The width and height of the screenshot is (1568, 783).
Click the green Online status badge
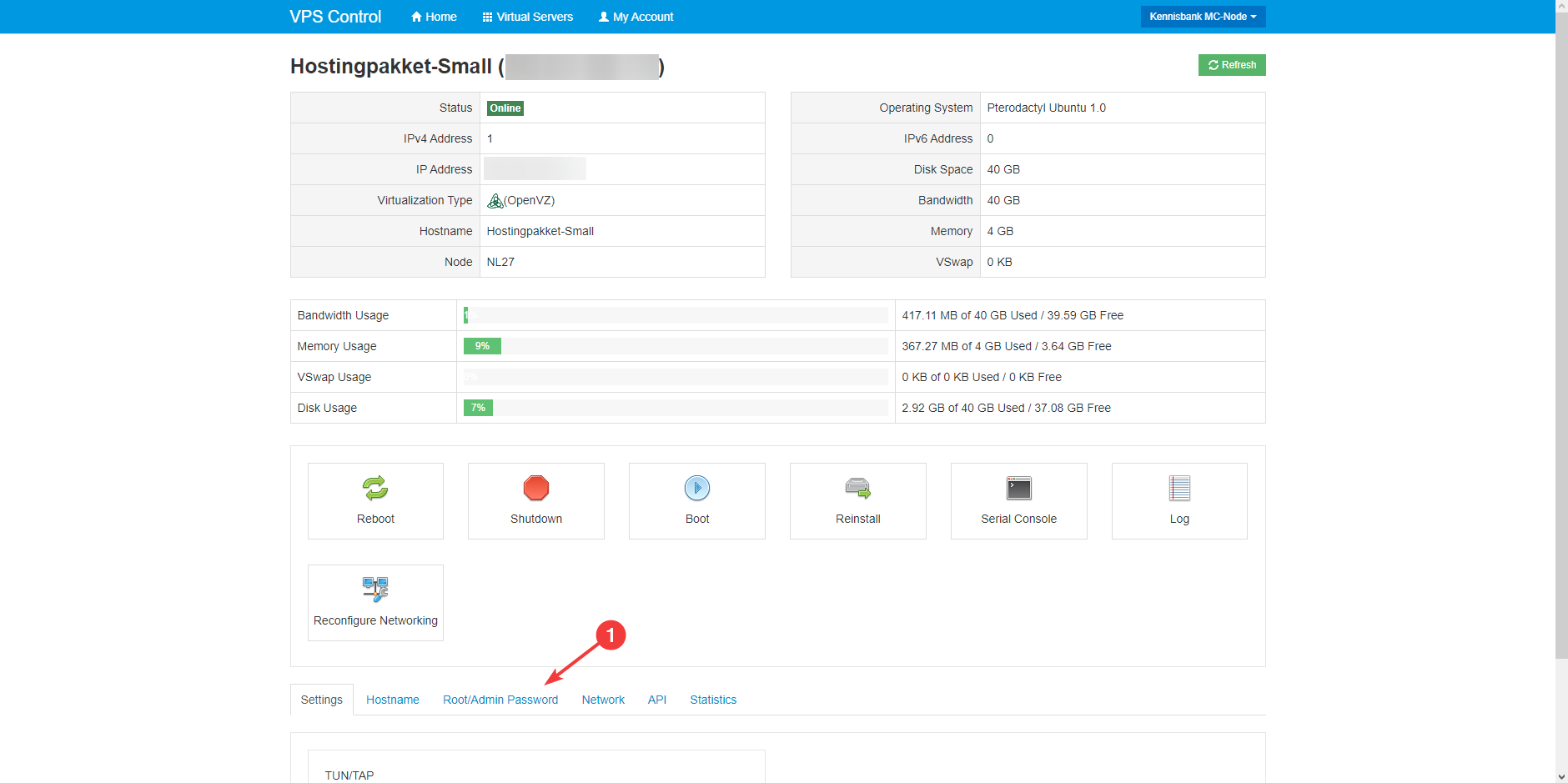coord(505,108)
